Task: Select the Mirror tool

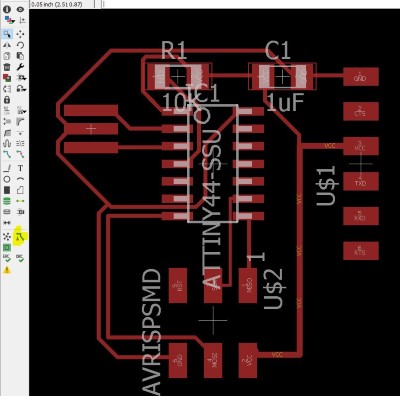Action: [x=7, y=45]
